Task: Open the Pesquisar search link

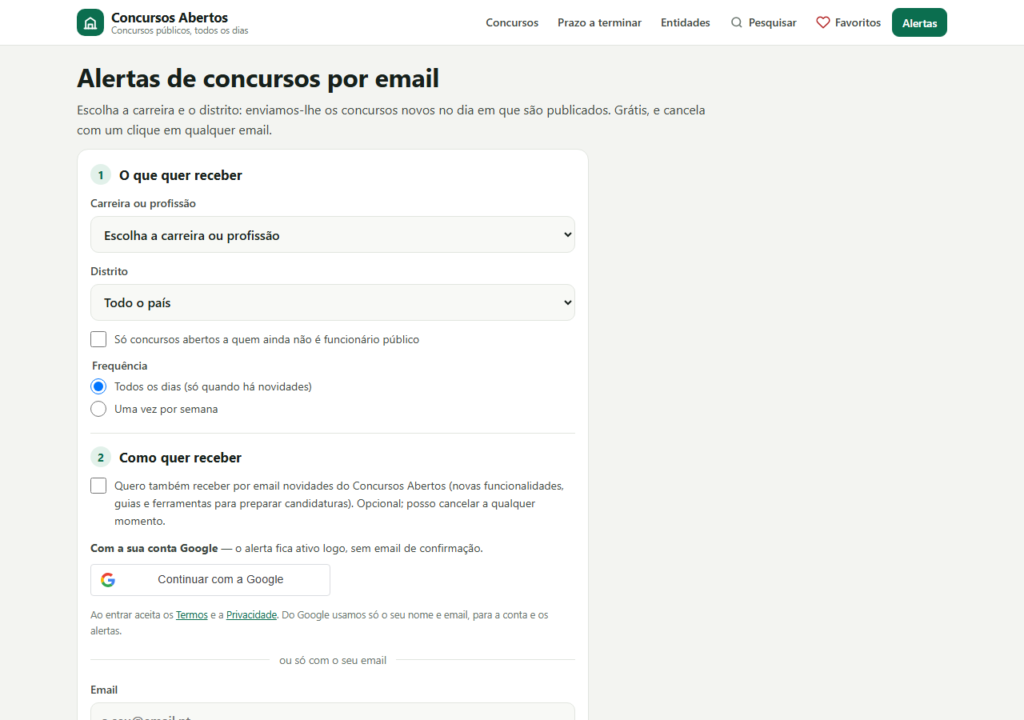Action: coord(763,23)
